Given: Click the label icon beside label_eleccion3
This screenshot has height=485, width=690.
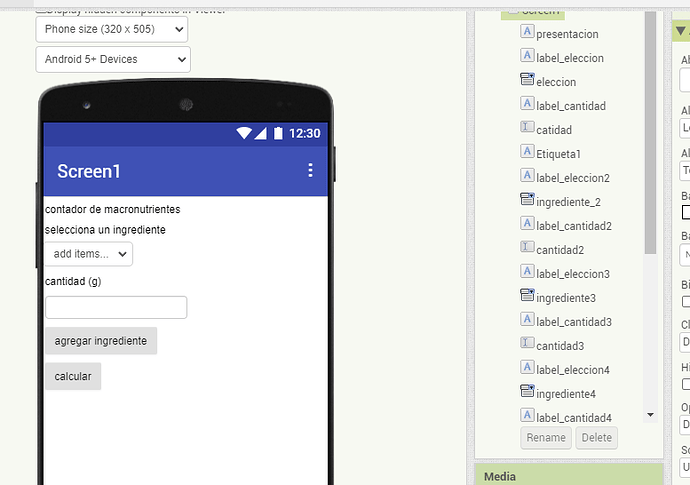Looking at the screenshot, I should pos(527,271).
